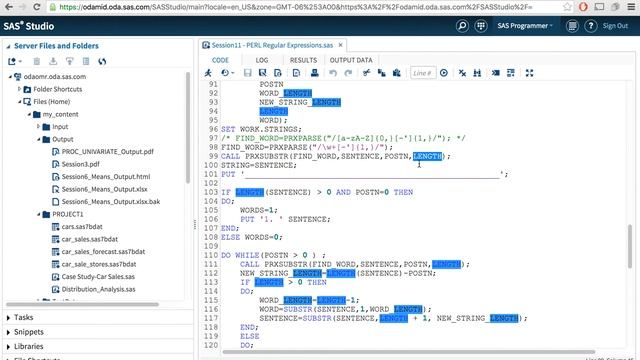Click the clear all code icon

(x=462, y=73)
